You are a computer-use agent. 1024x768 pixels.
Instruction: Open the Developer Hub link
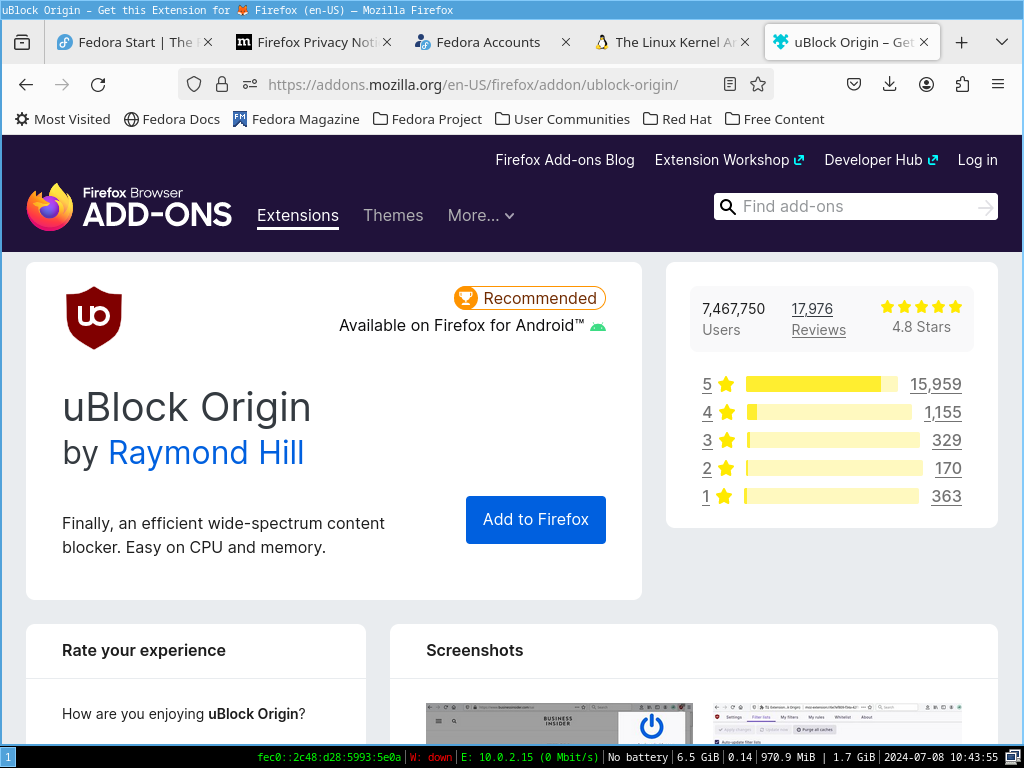coord(881,160)
